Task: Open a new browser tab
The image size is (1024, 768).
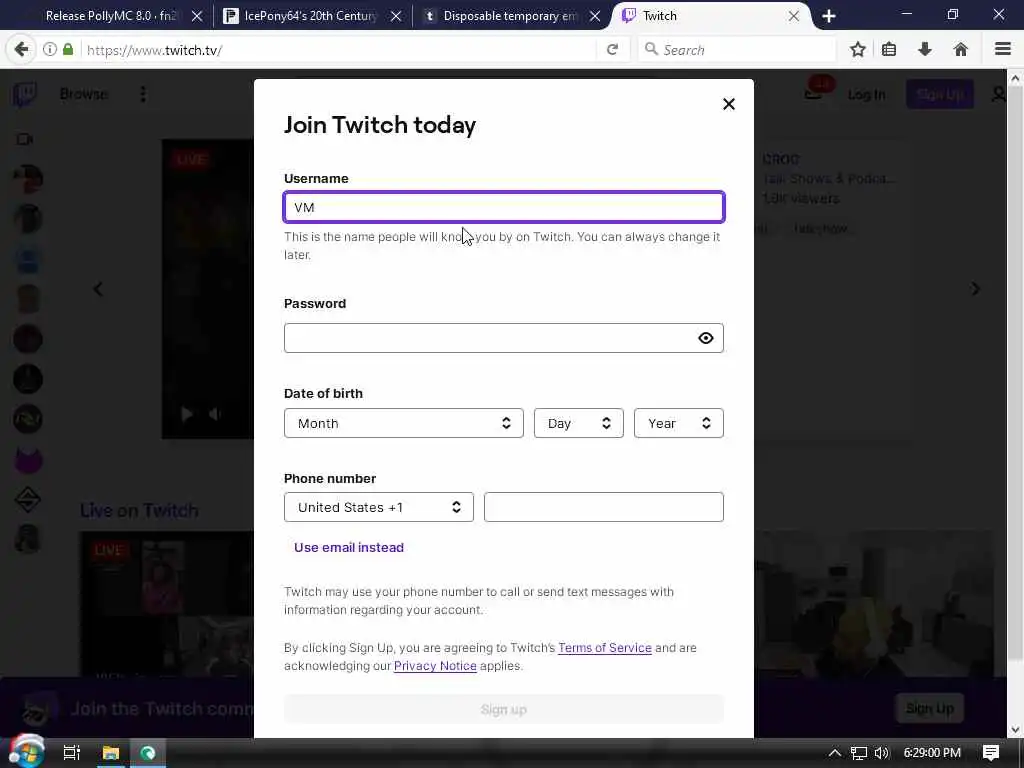Action: [x=829, y=16]
